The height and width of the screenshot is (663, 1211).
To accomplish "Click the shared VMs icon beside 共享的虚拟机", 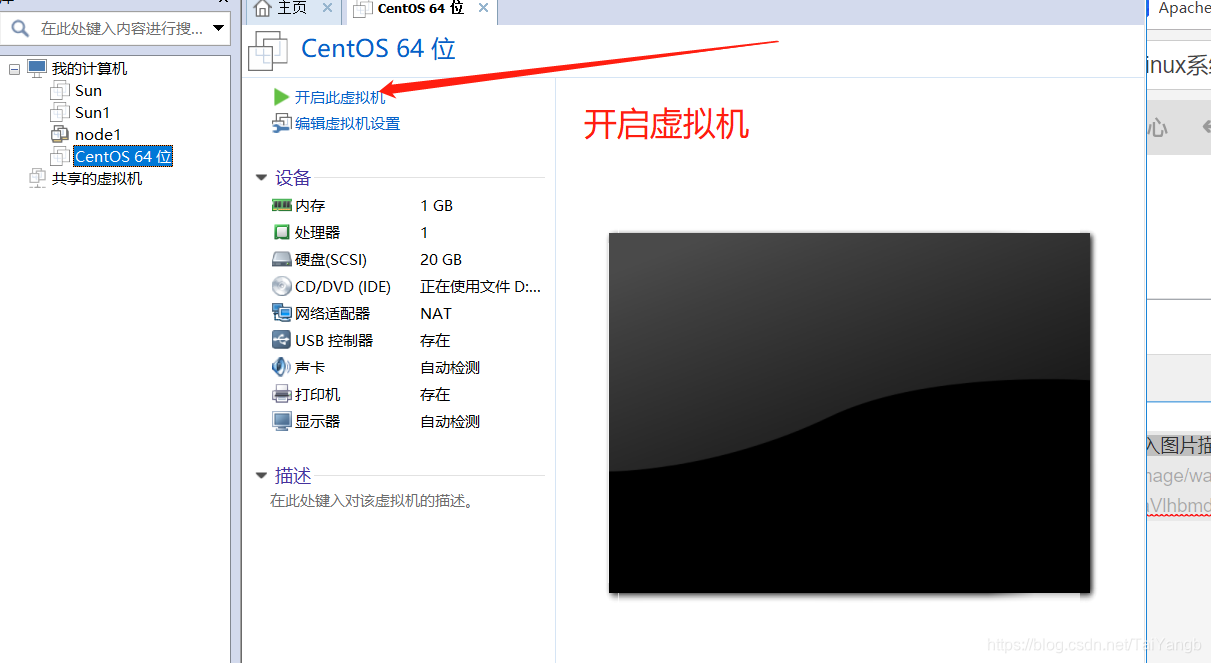I will pyautogui.click(x=37, y=178).
